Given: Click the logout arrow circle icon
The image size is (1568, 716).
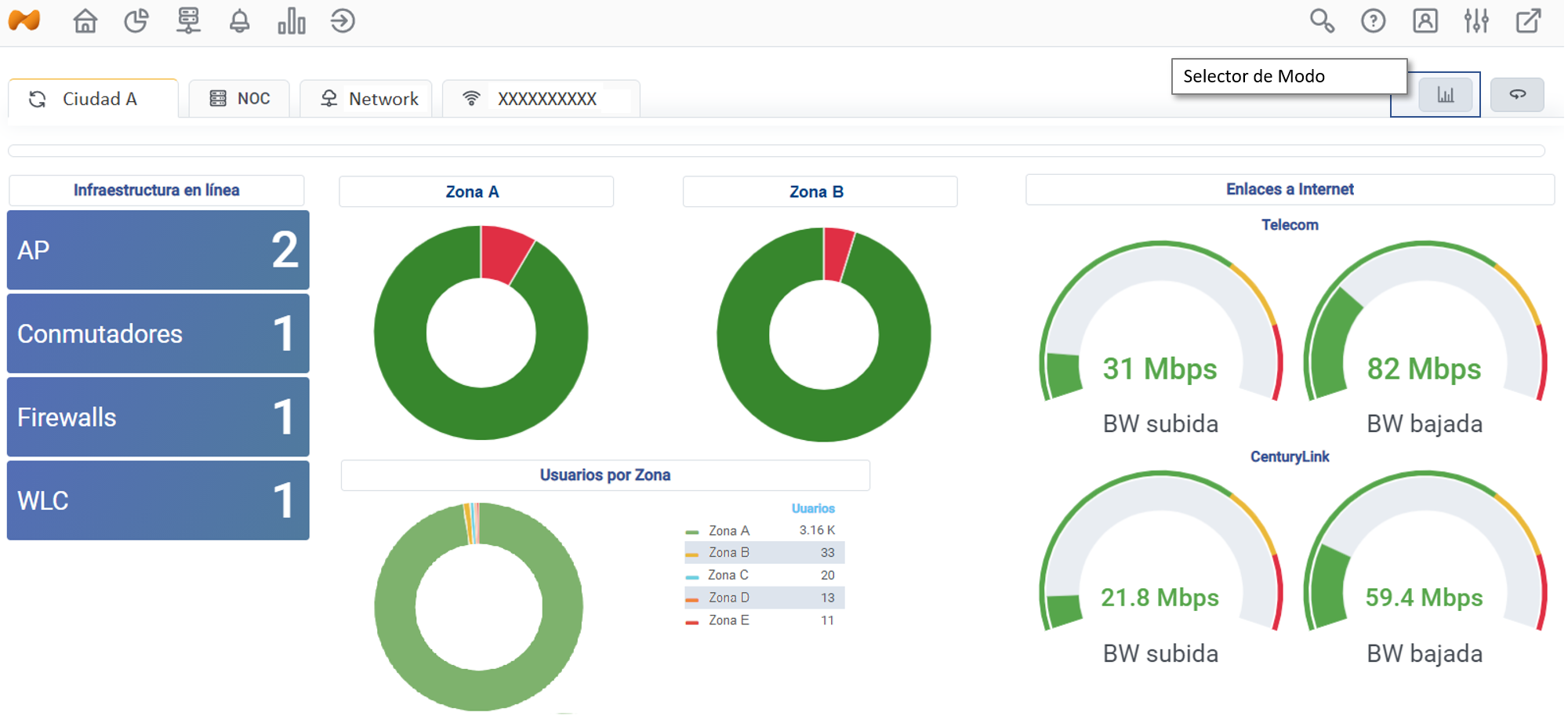Looking at the screenshot, I should click(343, 21).
